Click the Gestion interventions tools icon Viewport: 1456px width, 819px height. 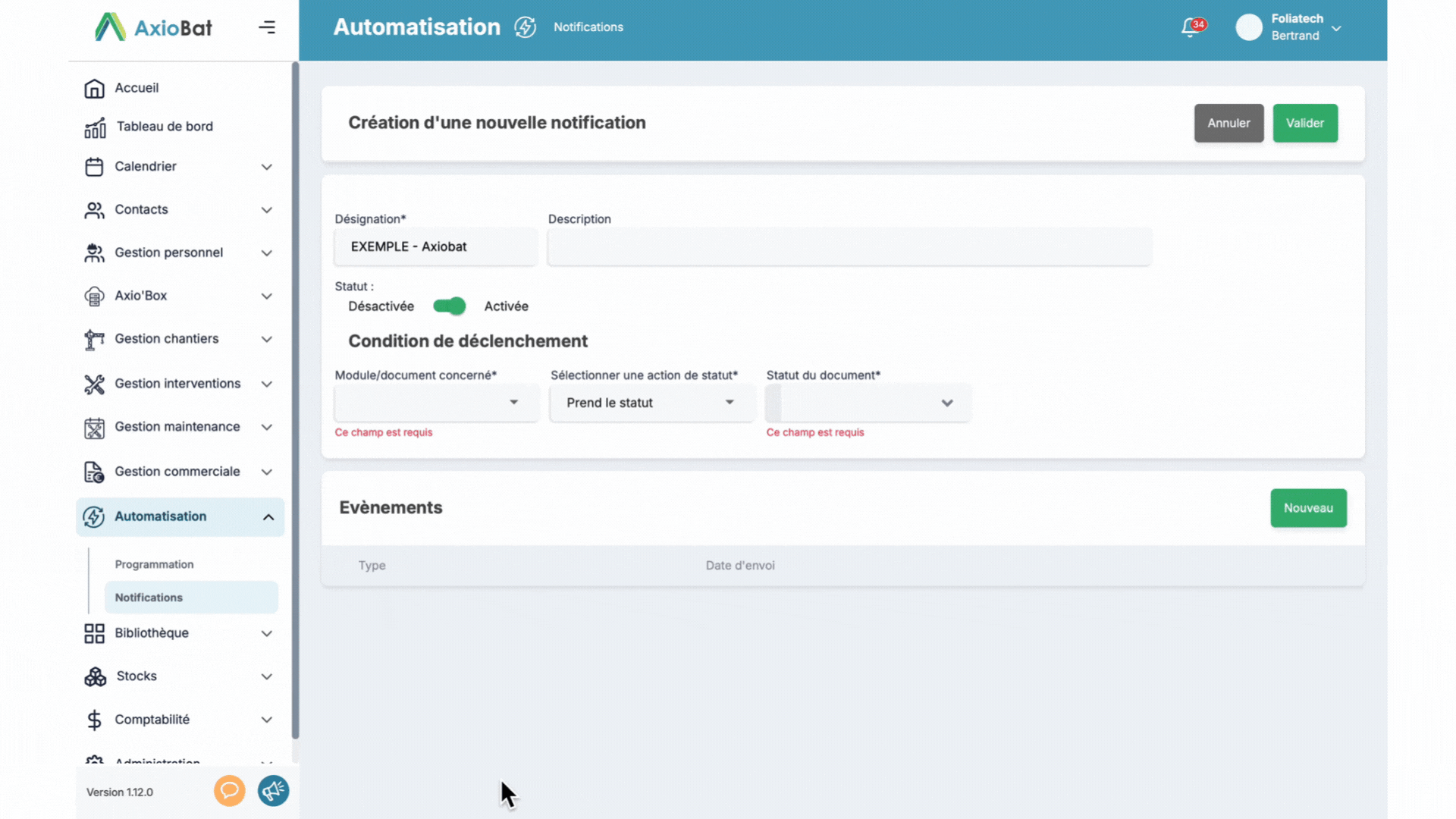(x=94, y=384)
